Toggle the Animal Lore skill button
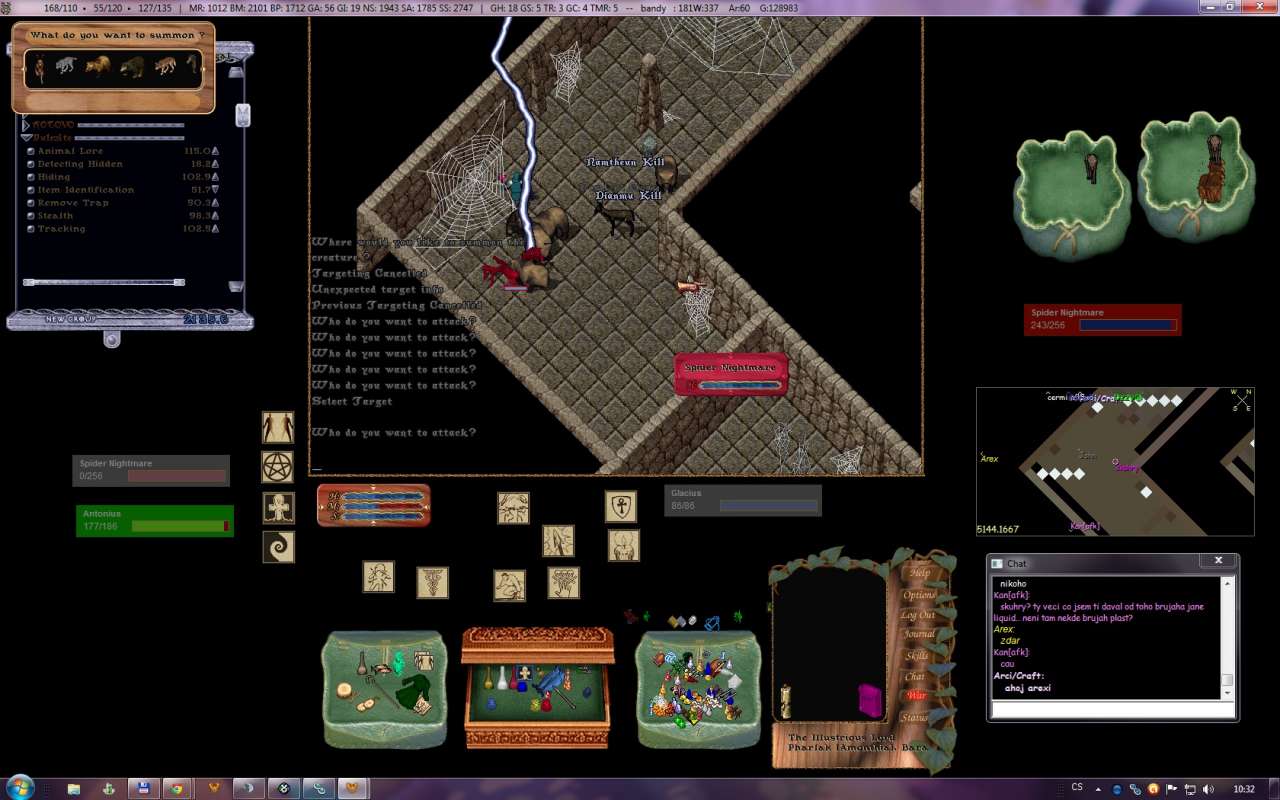Viewport: 1280px width, 800px height. [x=31, y=152]
